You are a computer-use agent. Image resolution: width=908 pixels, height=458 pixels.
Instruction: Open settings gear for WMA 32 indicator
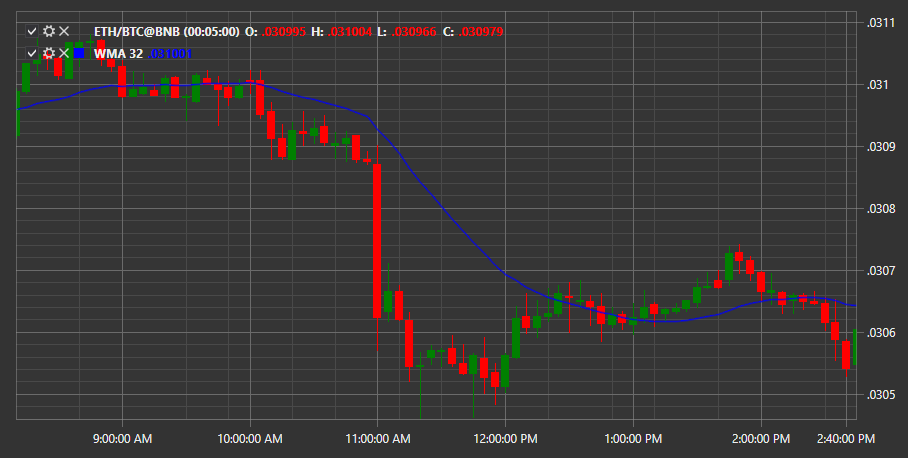point(49,53)
